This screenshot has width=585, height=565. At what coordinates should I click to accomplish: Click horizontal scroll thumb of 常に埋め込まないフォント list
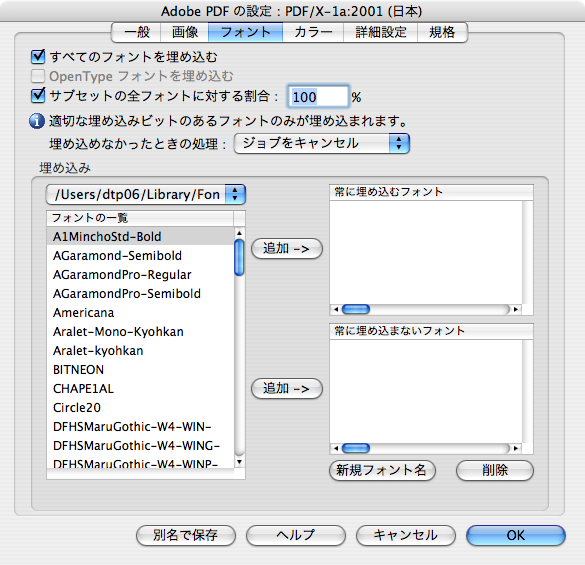pyautogui.click(x=356, y=448)
